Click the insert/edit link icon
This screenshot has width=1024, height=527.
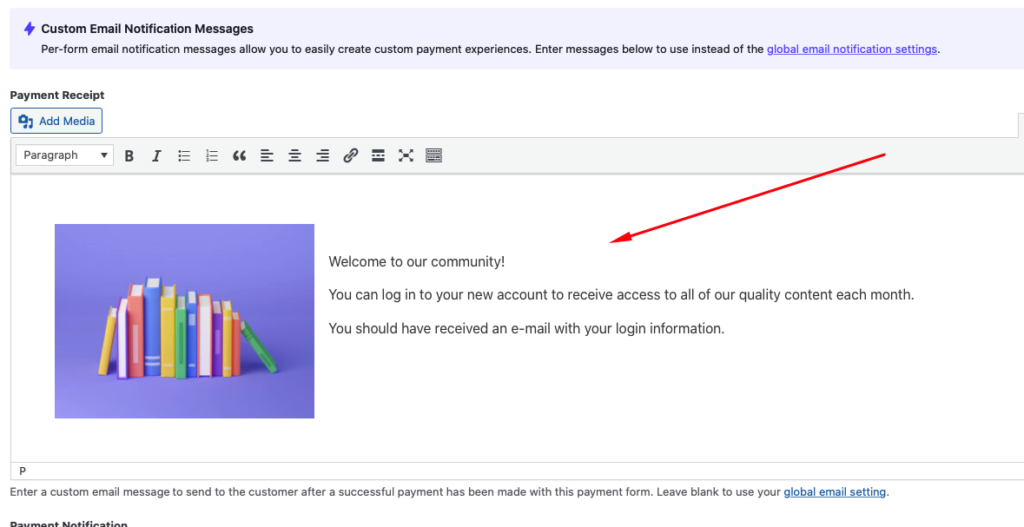[350, 156]
